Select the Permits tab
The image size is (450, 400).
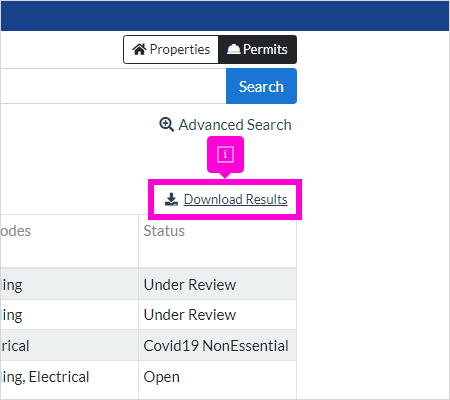pyautogui.click(x=257, y=49)
